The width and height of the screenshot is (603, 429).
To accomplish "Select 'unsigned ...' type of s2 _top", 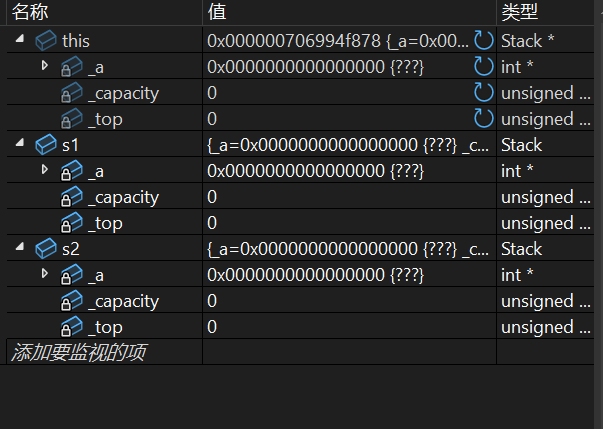I will click(x=546, y=327).
